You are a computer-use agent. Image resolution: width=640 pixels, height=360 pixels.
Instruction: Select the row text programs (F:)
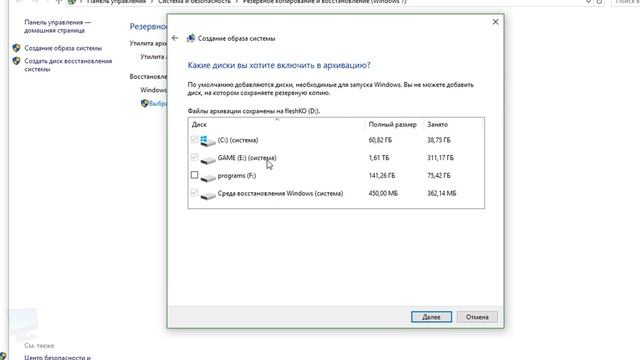tap(237, 176)
